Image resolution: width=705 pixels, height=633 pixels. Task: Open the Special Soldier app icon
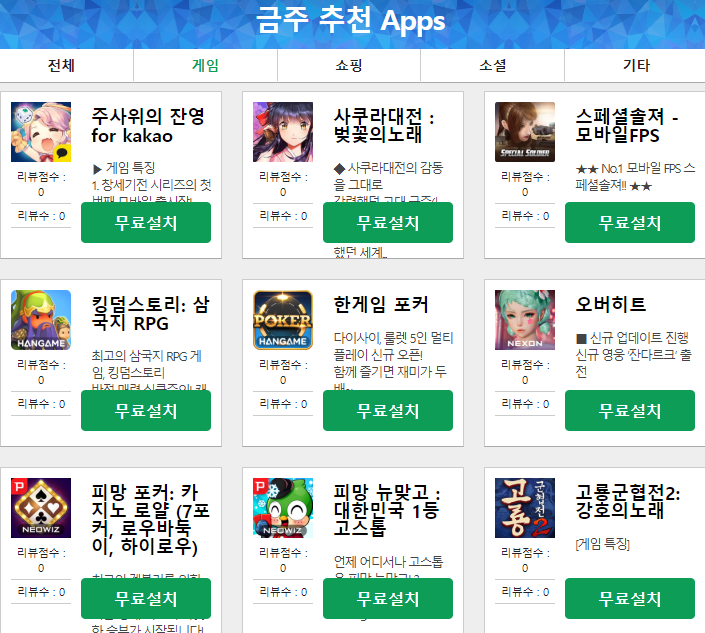(x=525, y=132)
